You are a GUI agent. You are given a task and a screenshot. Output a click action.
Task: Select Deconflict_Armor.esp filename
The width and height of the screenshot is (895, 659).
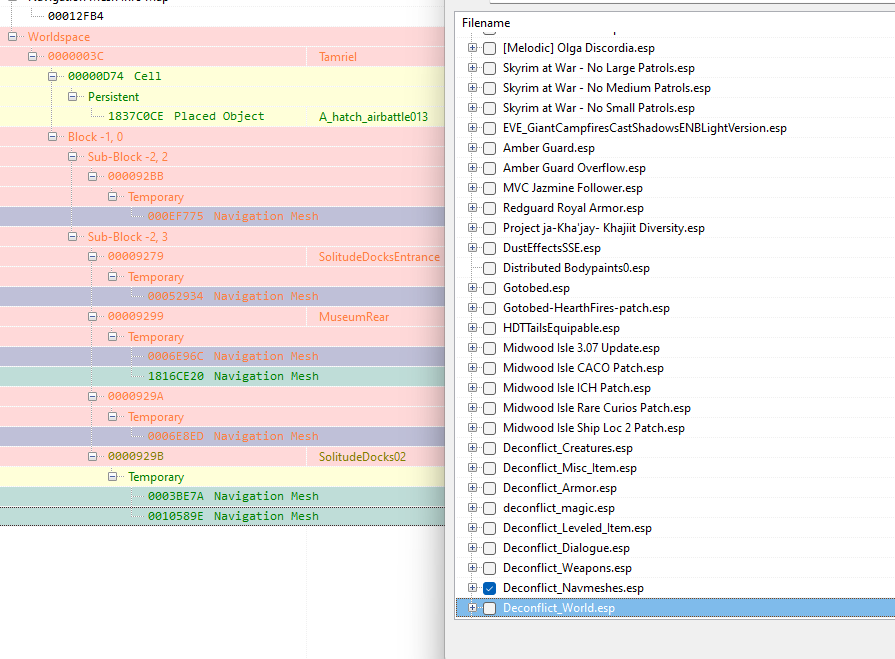559,488
